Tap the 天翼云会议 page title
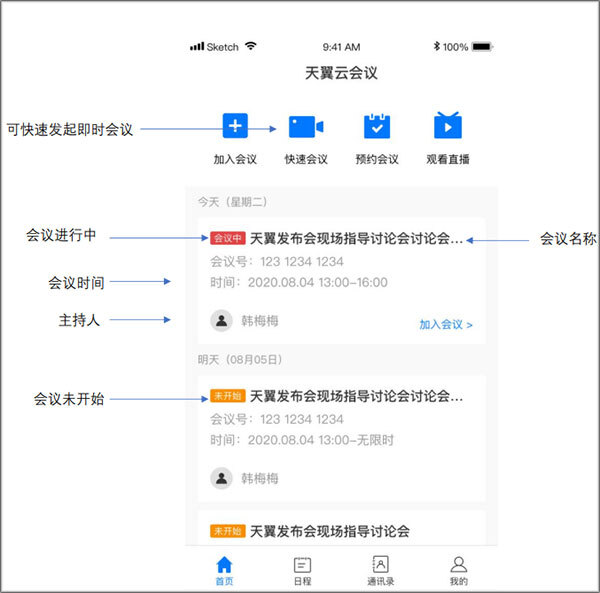 [x=341, y=73]
